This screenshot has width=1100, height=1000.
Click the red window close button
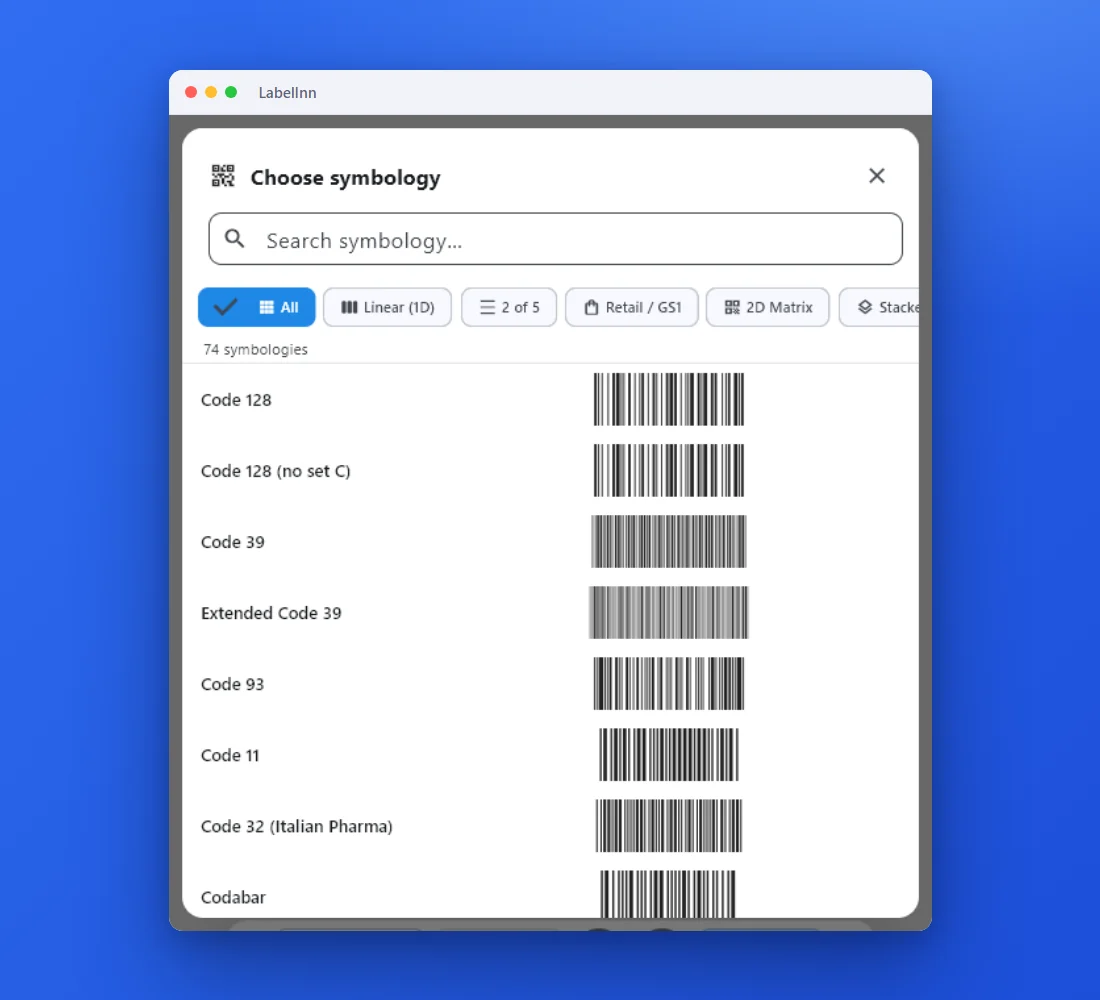[x=191, y=93]
